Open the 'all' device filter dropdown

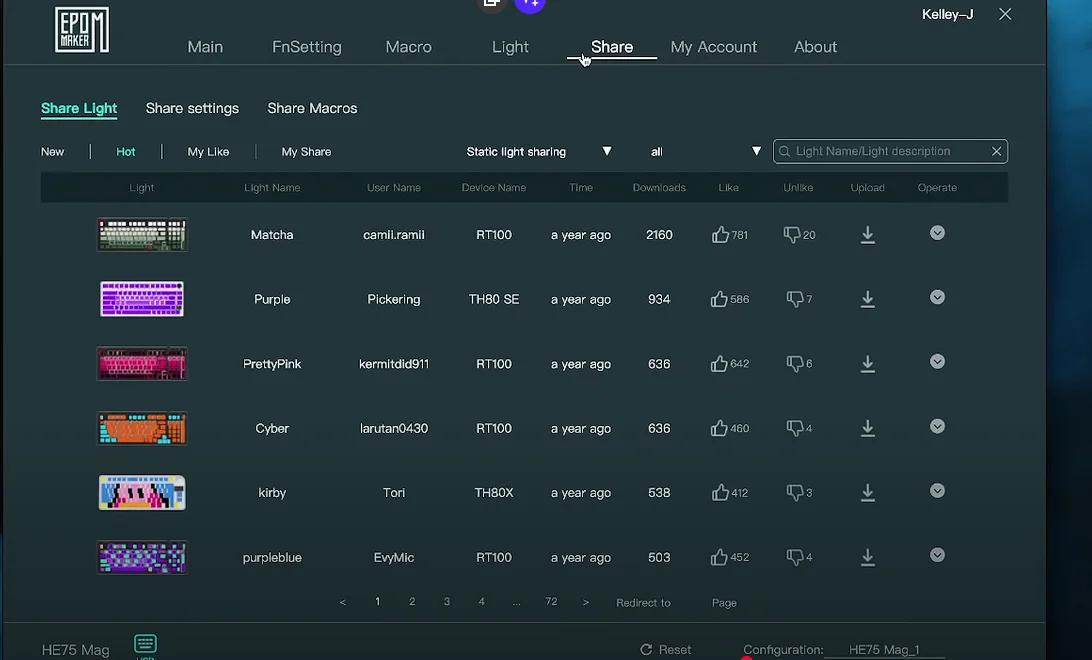705,151
